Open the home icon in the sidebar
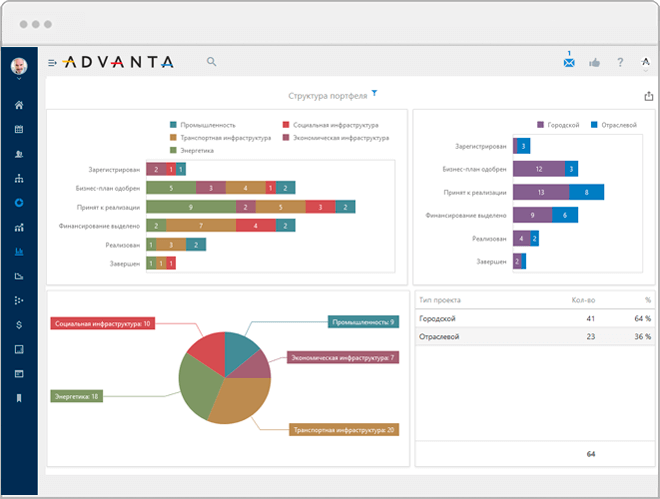 [x=19, y=105]
